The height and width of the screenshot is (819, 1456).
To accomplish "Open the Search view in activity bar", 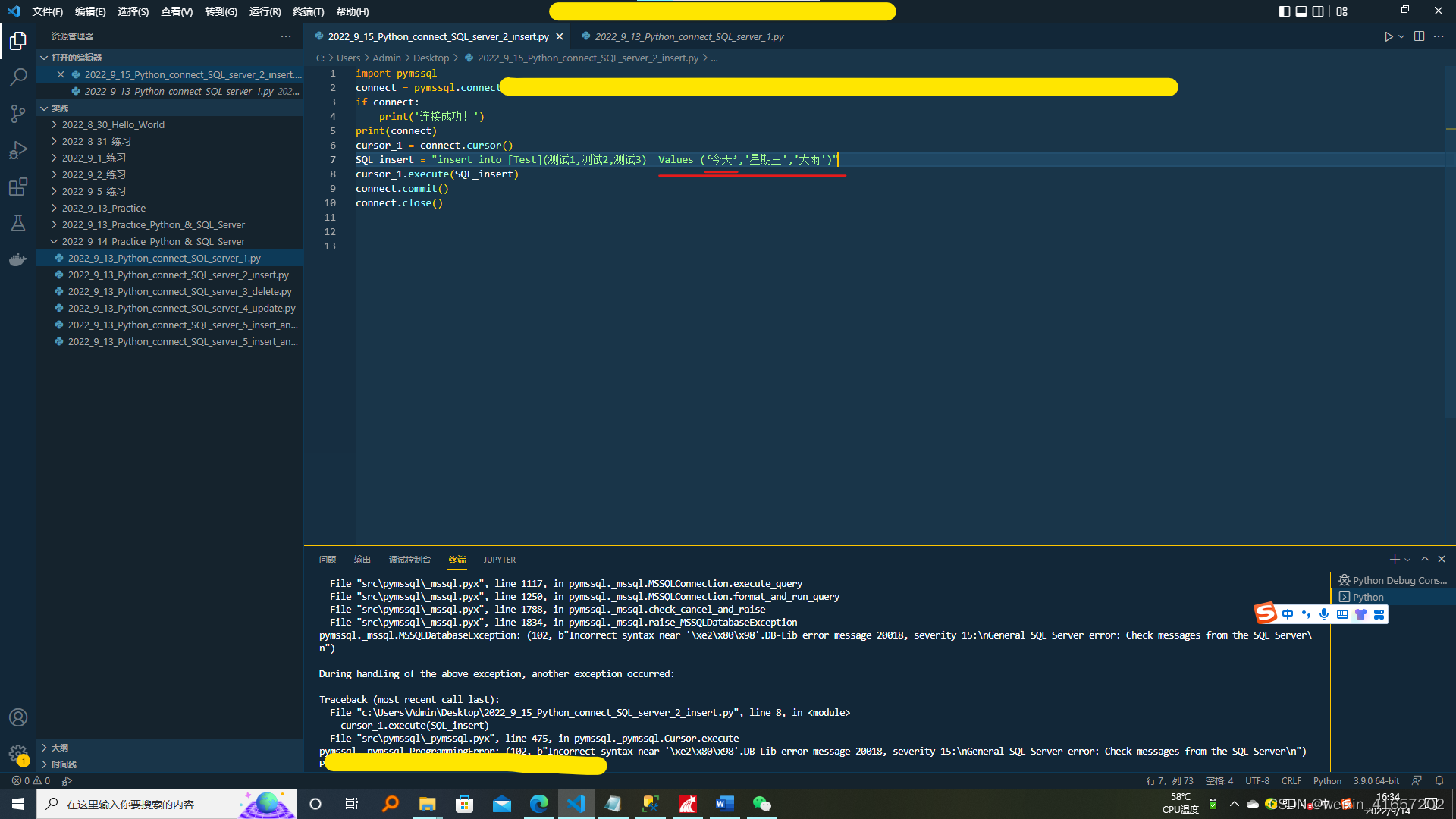I will (x=18, y=77).
